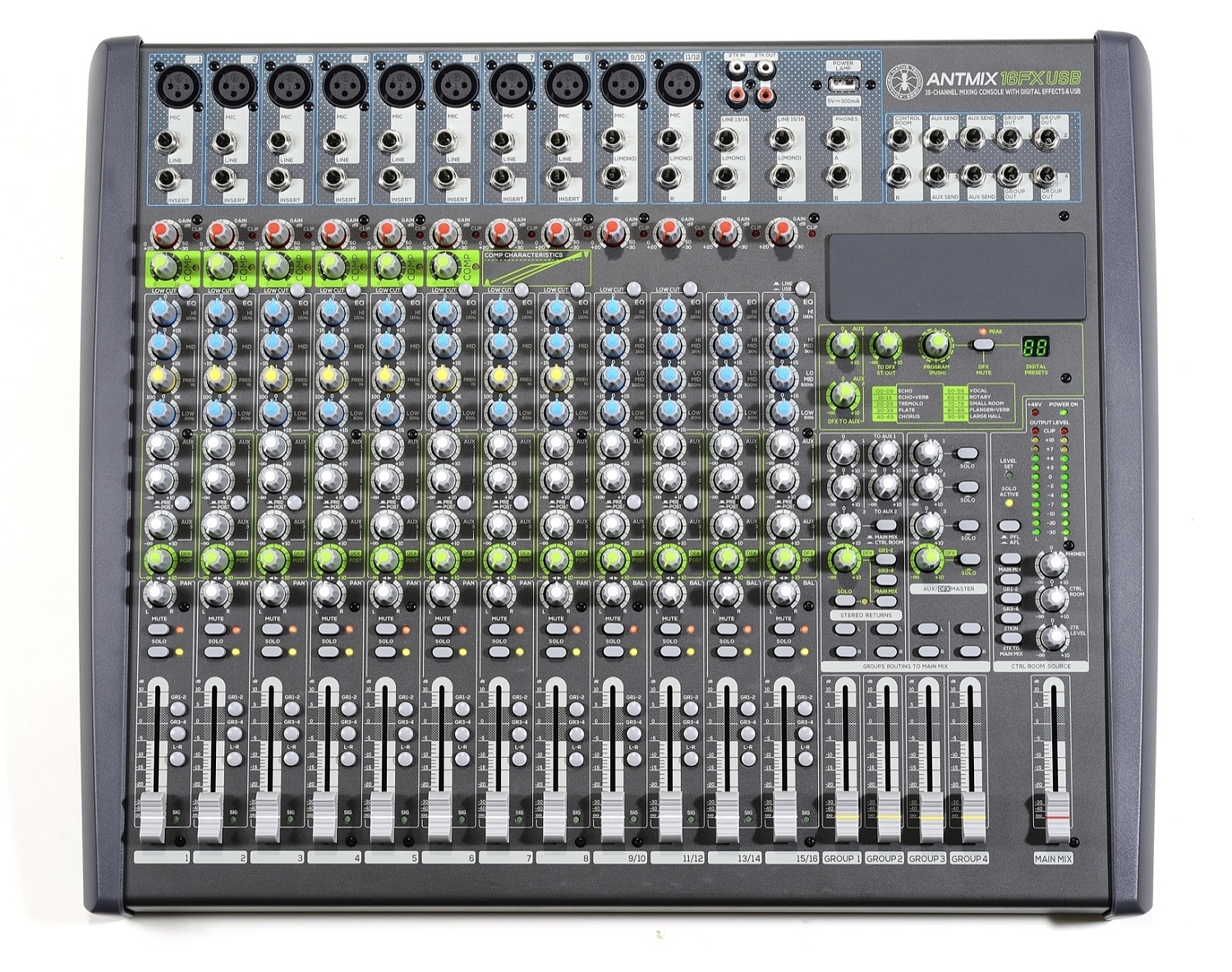Click the +48V phantom power LED
This screenshot has width=1232, height=972.
point(1035,413)
